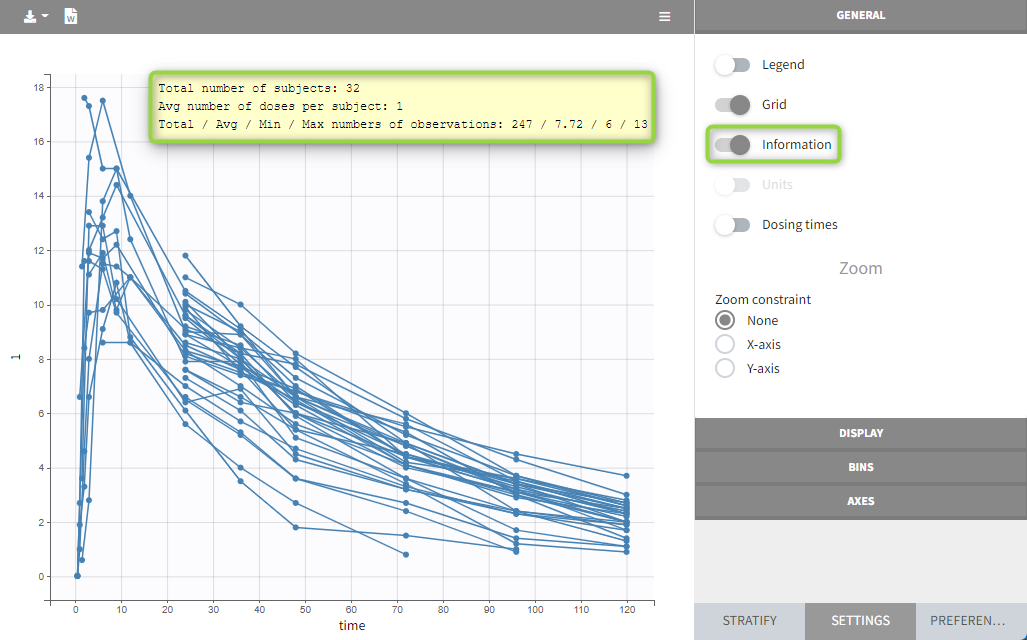This screenshot has width=1027, height=640.
Task: Click the "time" x-axis label
Action: (351, 626)
